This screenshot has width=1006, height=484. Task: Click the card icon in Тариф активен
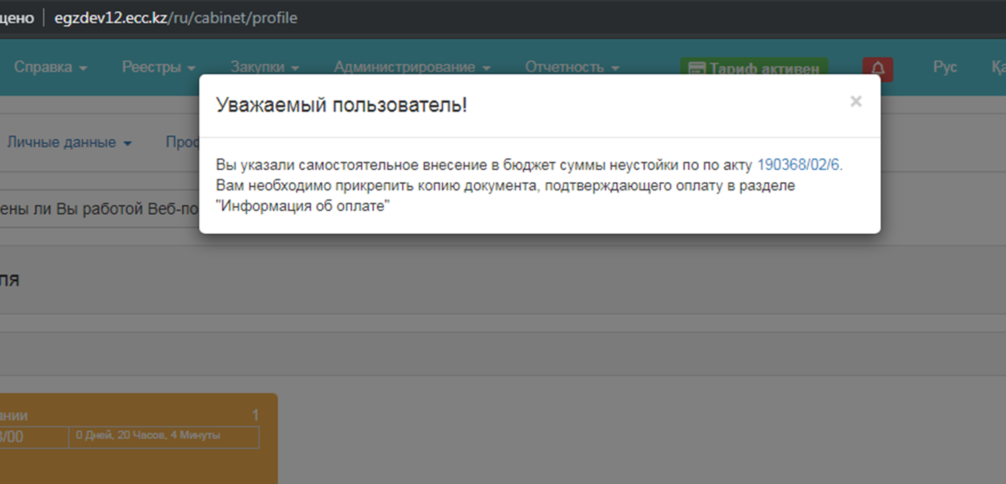[696, 69]
